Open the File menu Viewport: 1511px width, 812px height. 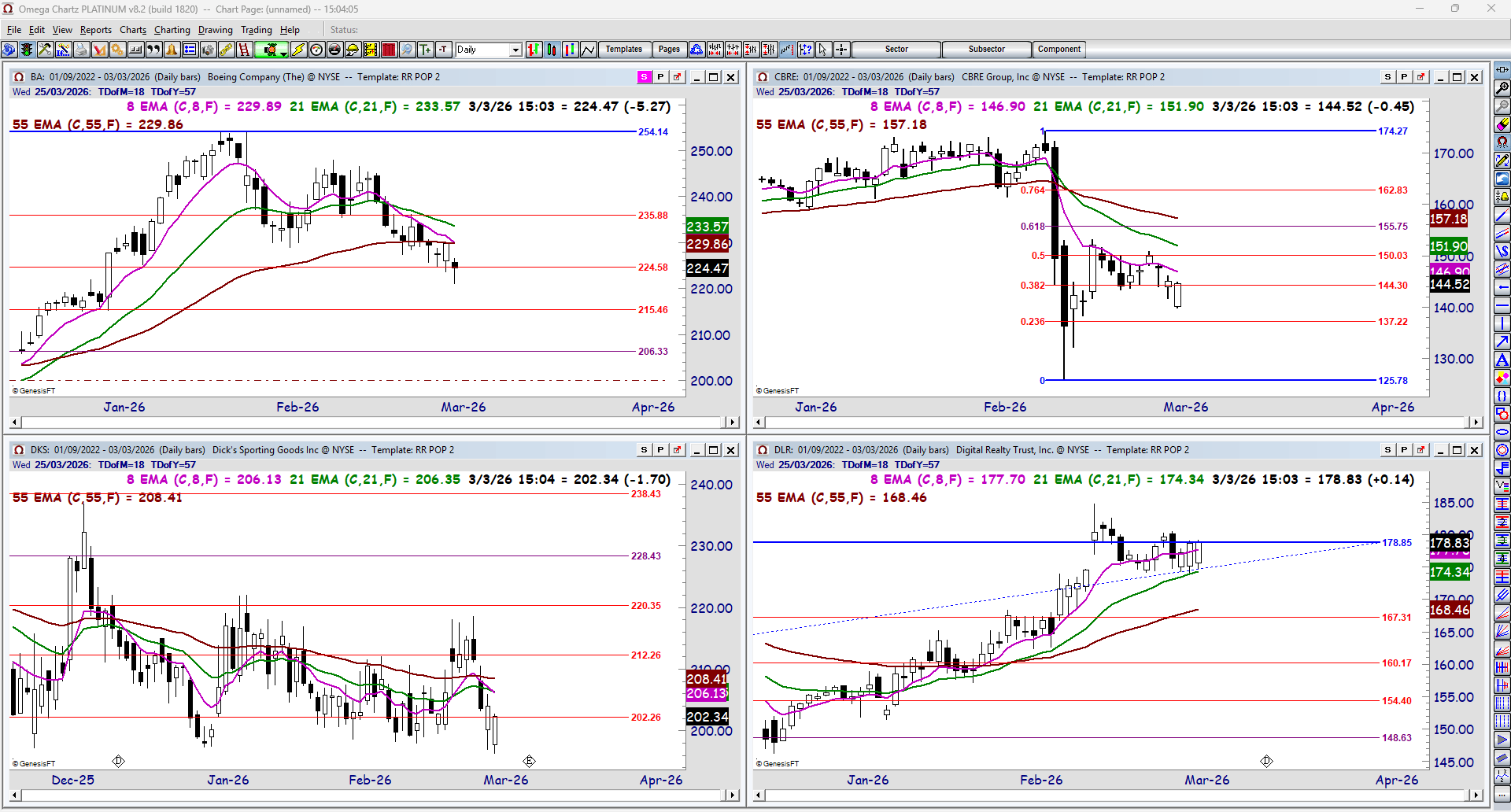[14, 30]
